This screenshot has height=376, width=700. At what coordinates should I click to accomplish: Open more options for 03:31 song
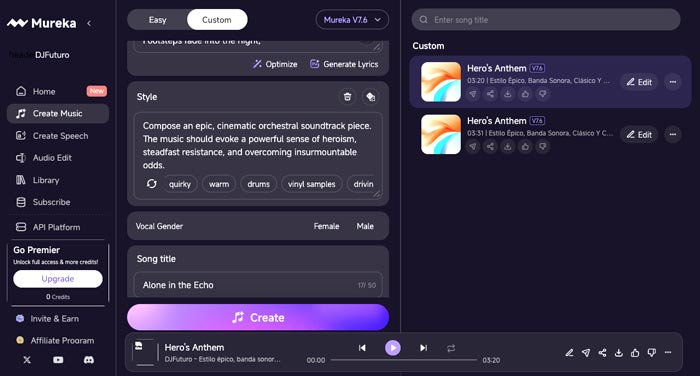click(x=673, y=134)
